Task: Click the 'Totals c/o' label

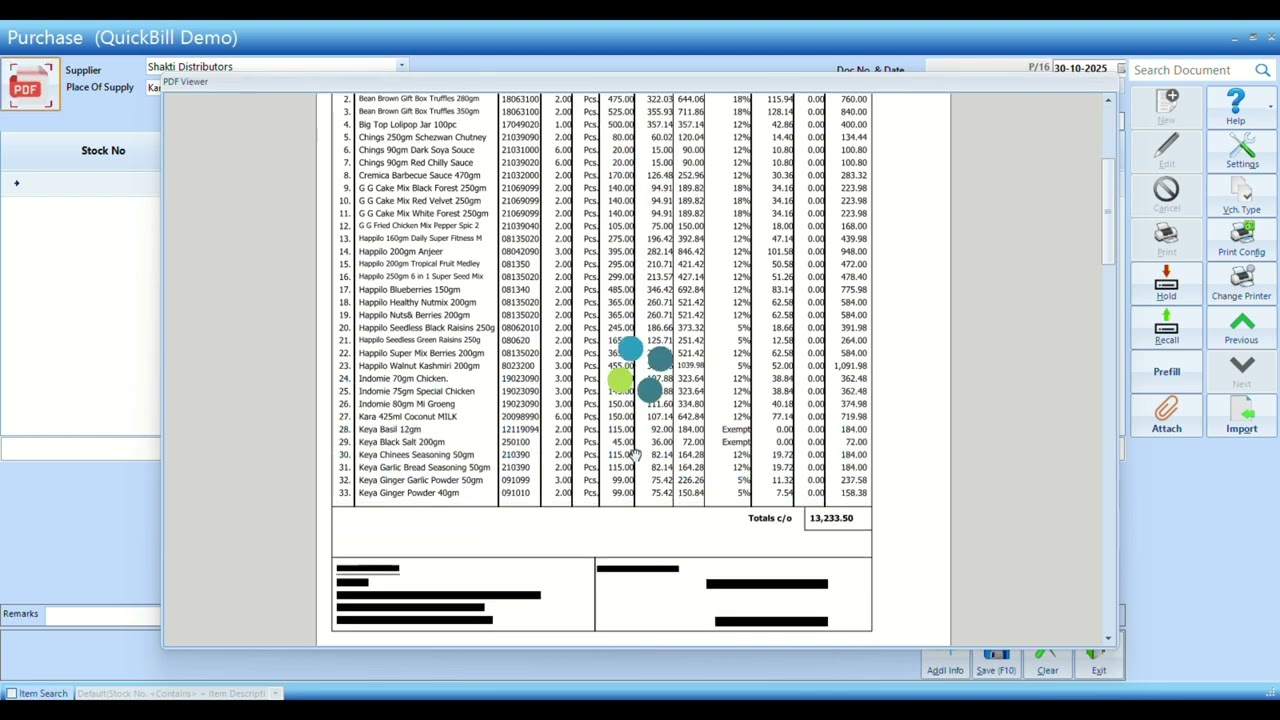Action: [x=770, y=518]
